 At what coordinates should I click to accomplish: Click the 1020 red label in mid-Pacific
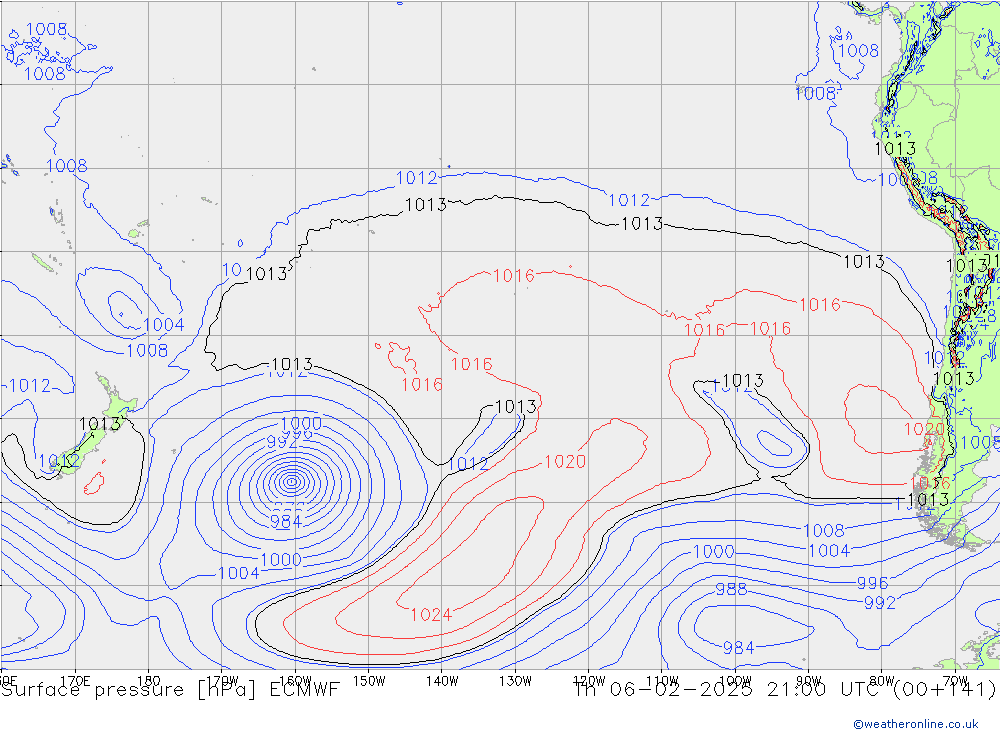[564, 461]
